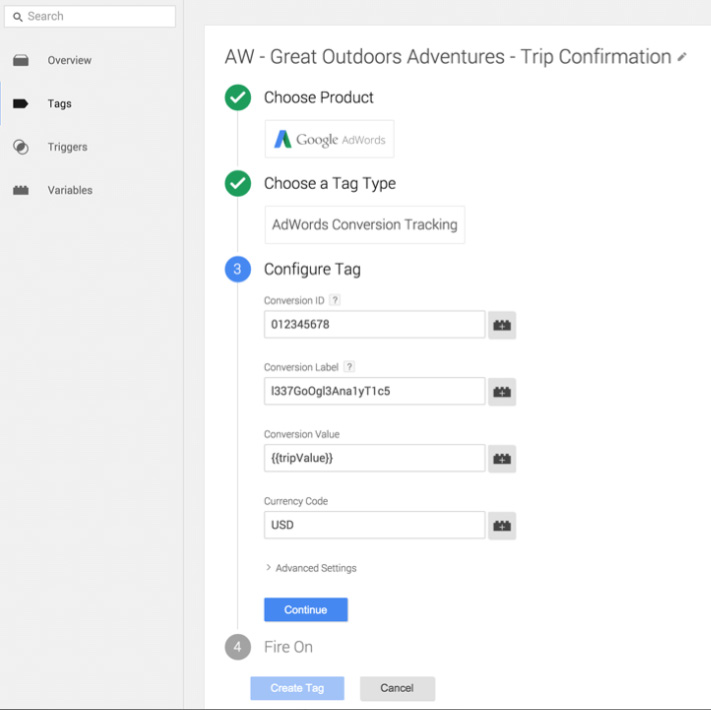Click the Choose a Tag Type checkmark
711x710 pixels.
coord(238,184)
